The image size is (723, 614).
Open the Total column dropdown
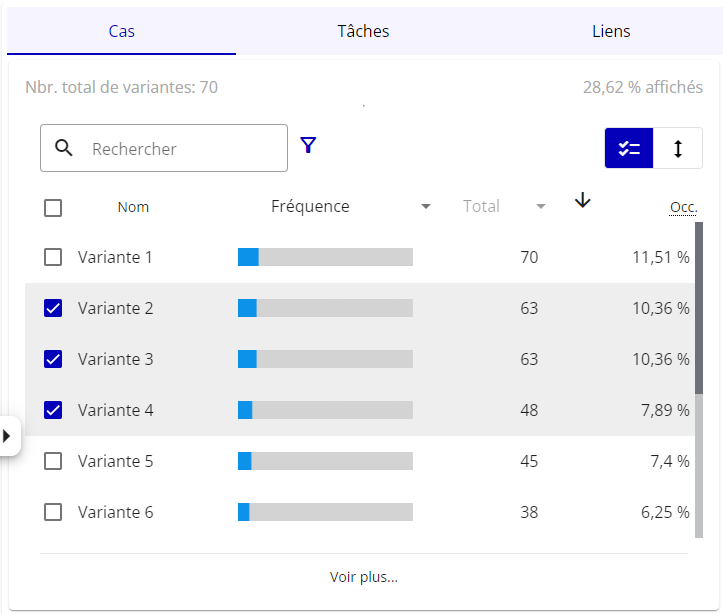541,207
